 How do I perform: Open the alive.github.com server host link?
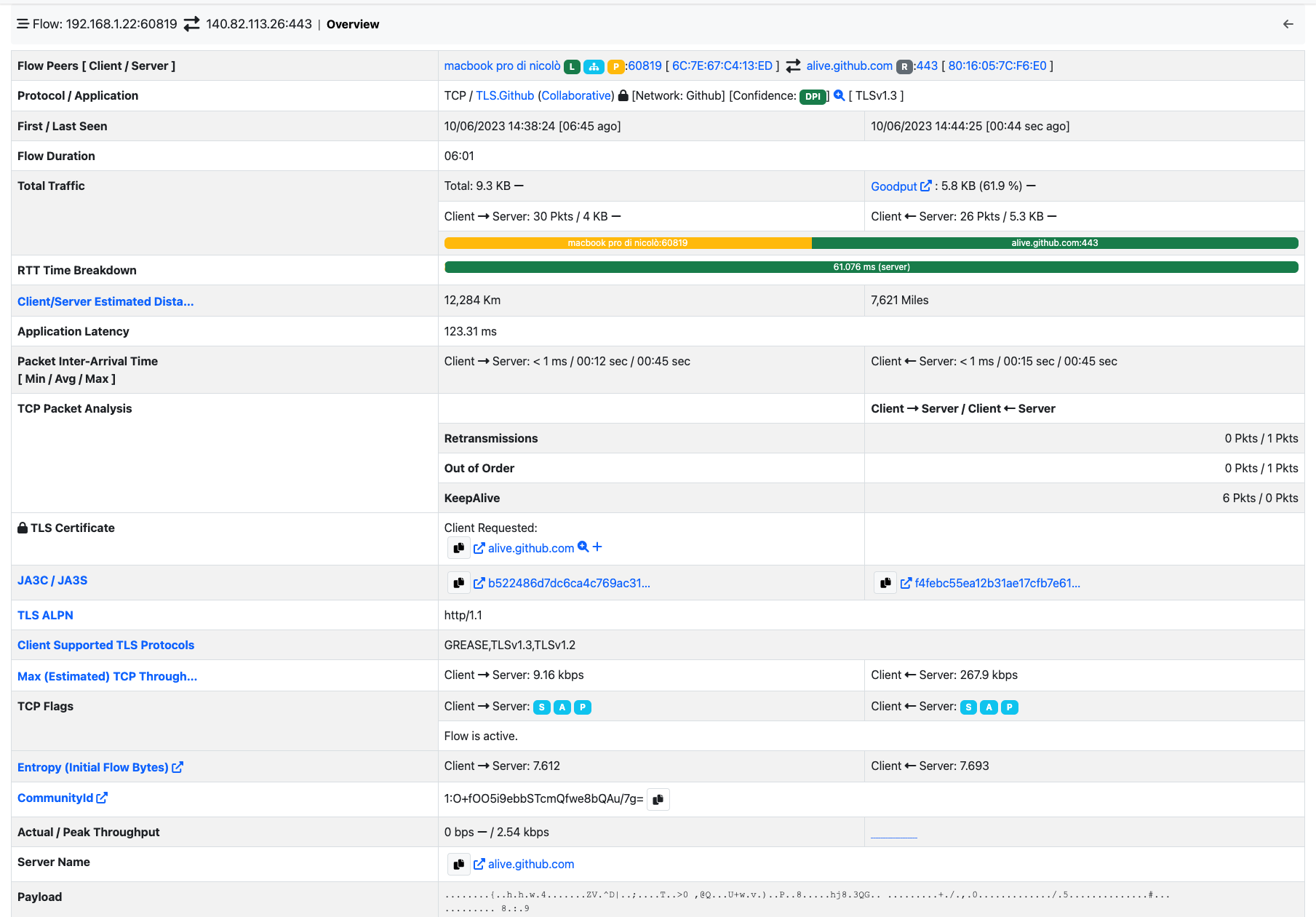[850, 65]
